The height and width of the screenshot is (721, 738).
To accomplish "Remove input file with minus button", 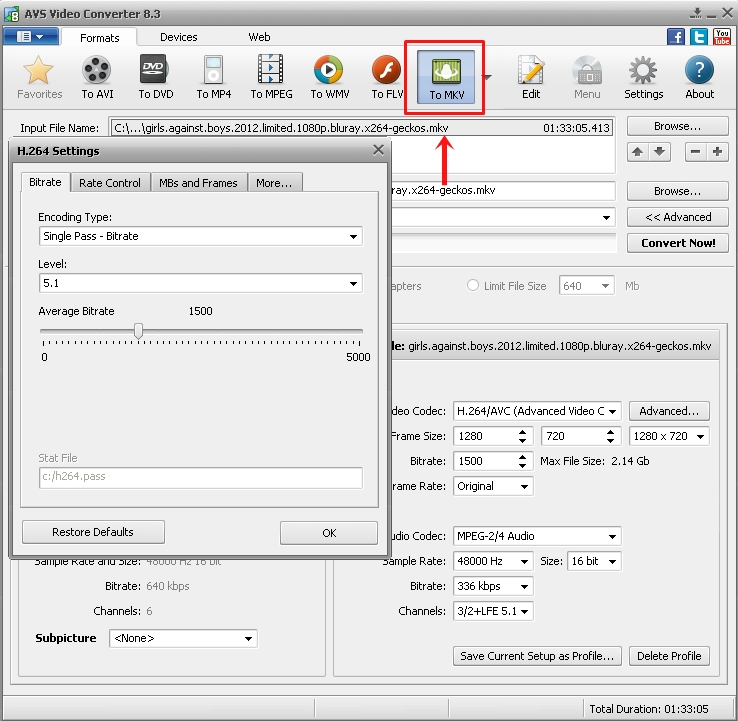I will 695,152.
